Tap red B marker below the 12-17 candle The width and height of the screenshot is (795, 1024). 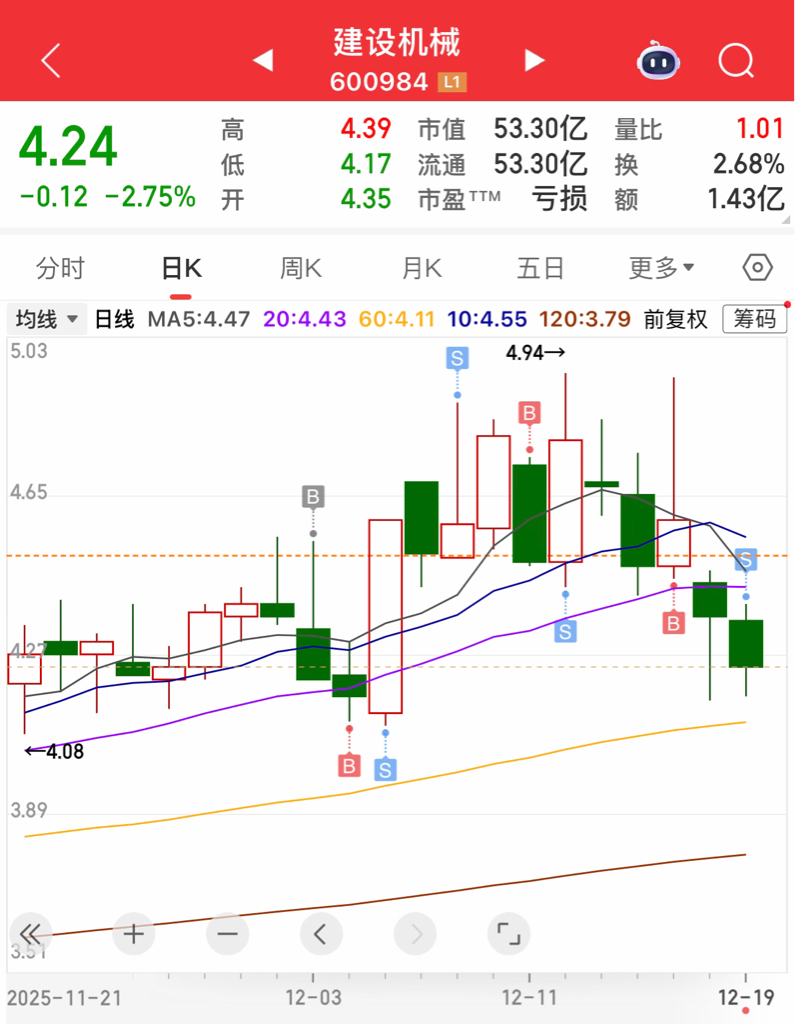click(x=673, y=623)
